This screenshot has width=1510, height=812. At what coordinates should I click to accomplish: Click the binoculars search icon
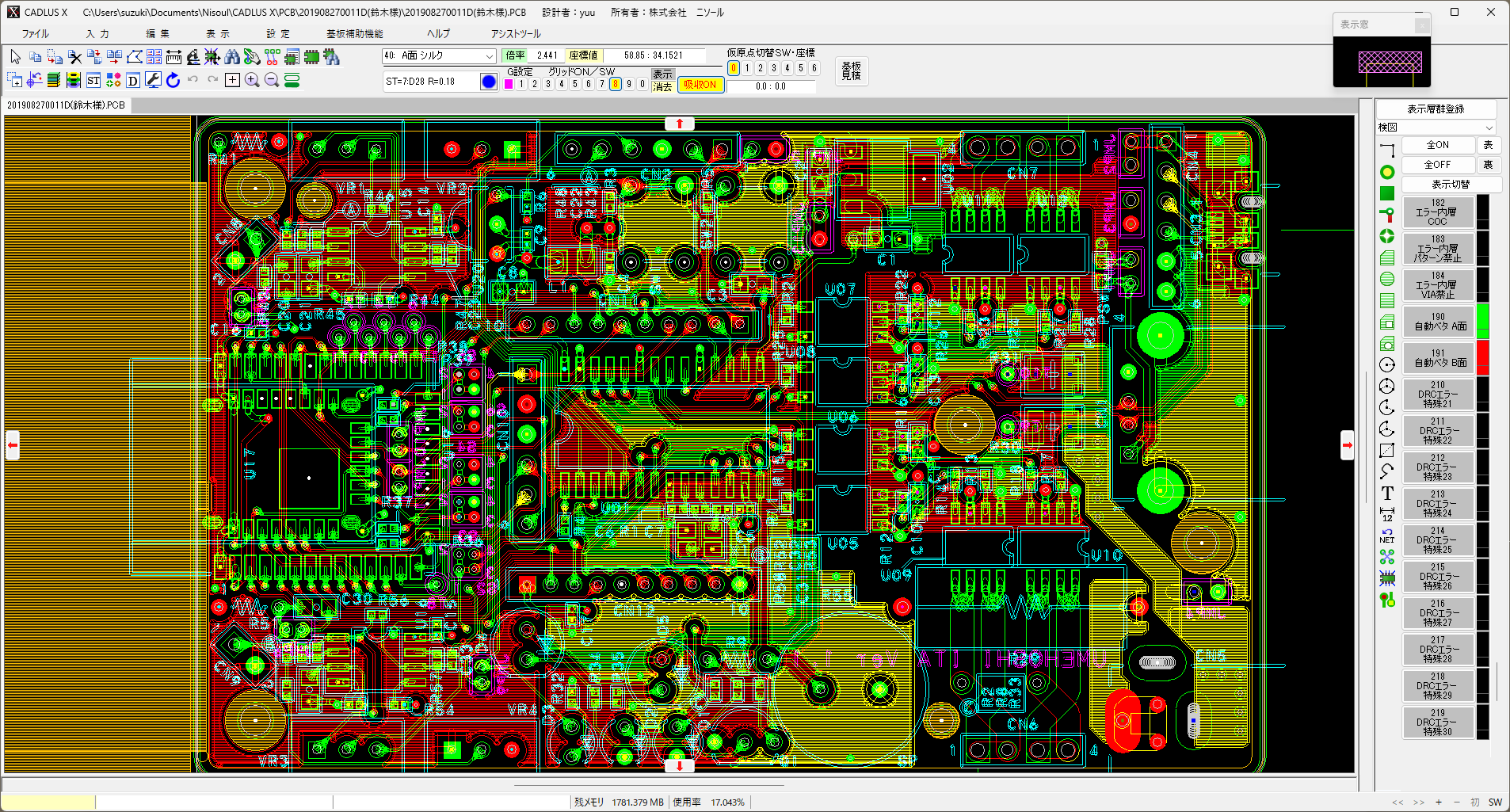(x=232, y=56)
